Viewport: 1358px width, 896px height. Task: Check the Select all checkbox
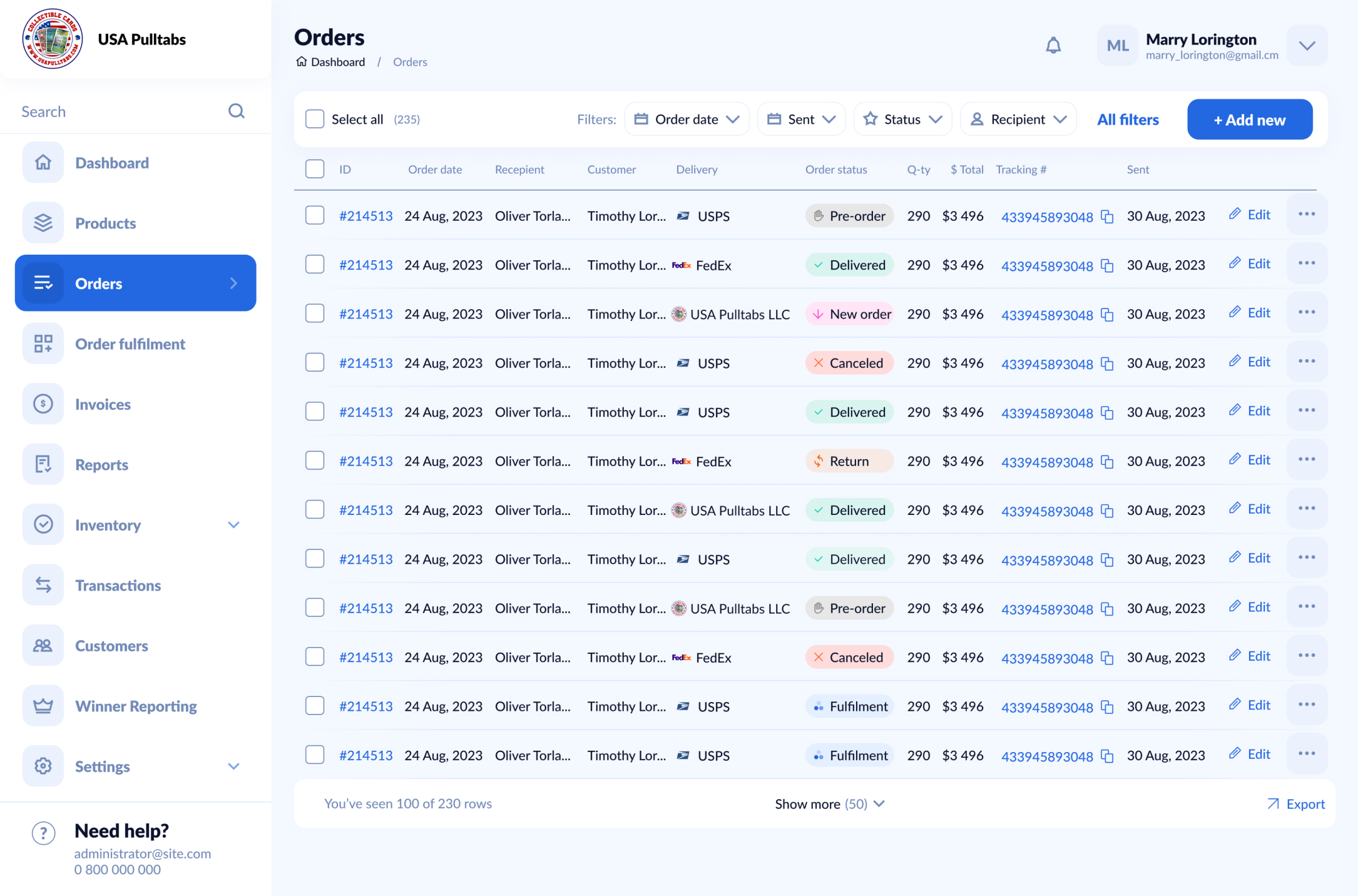314,118
